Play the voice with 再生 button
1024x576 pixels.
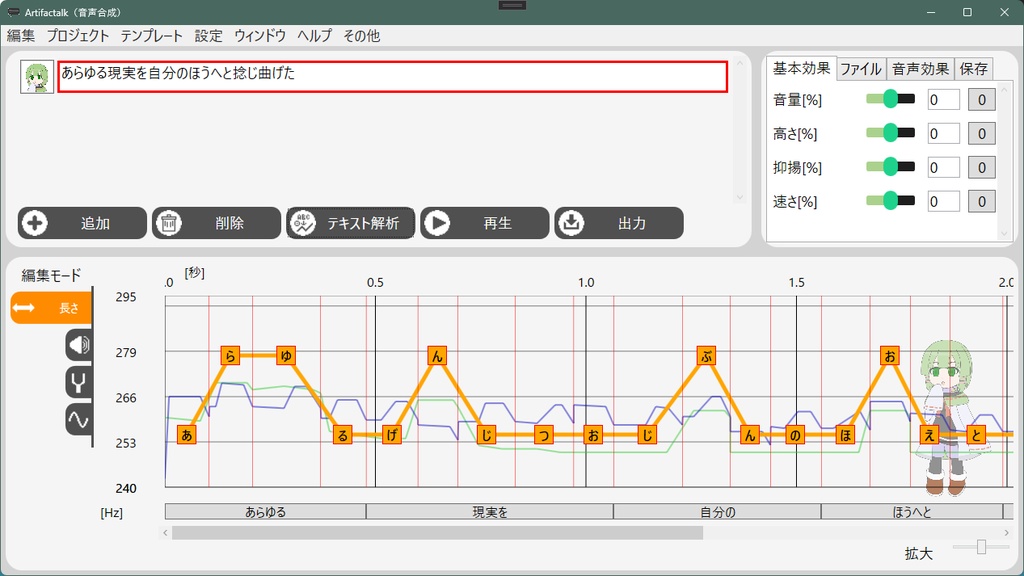[485, 223]
